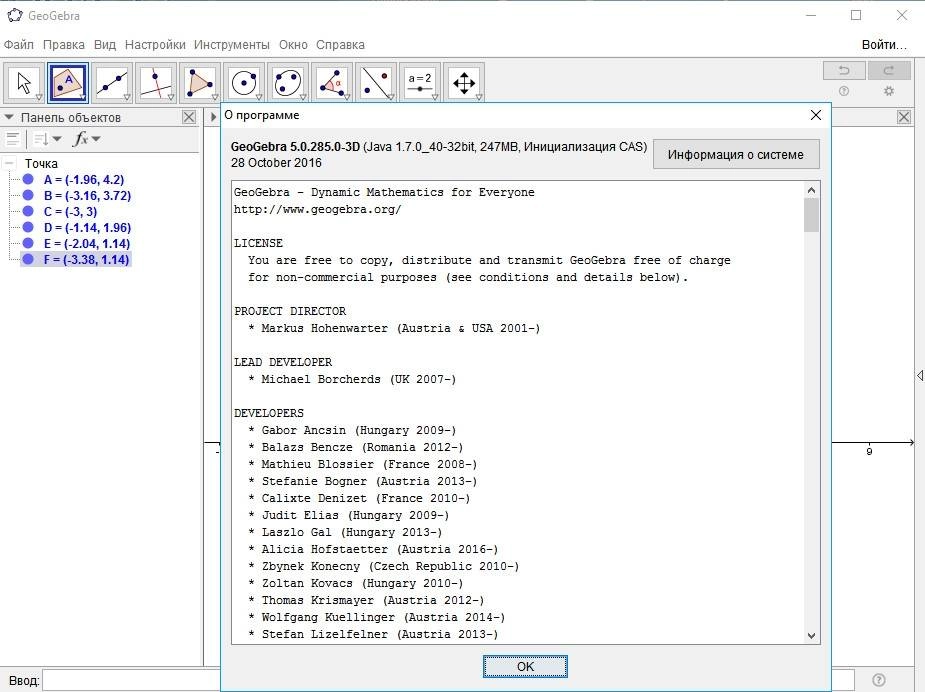Viewport: 925px width, 692px height.
Task: Toggle visibility of point A
Action: click(28, 179)
